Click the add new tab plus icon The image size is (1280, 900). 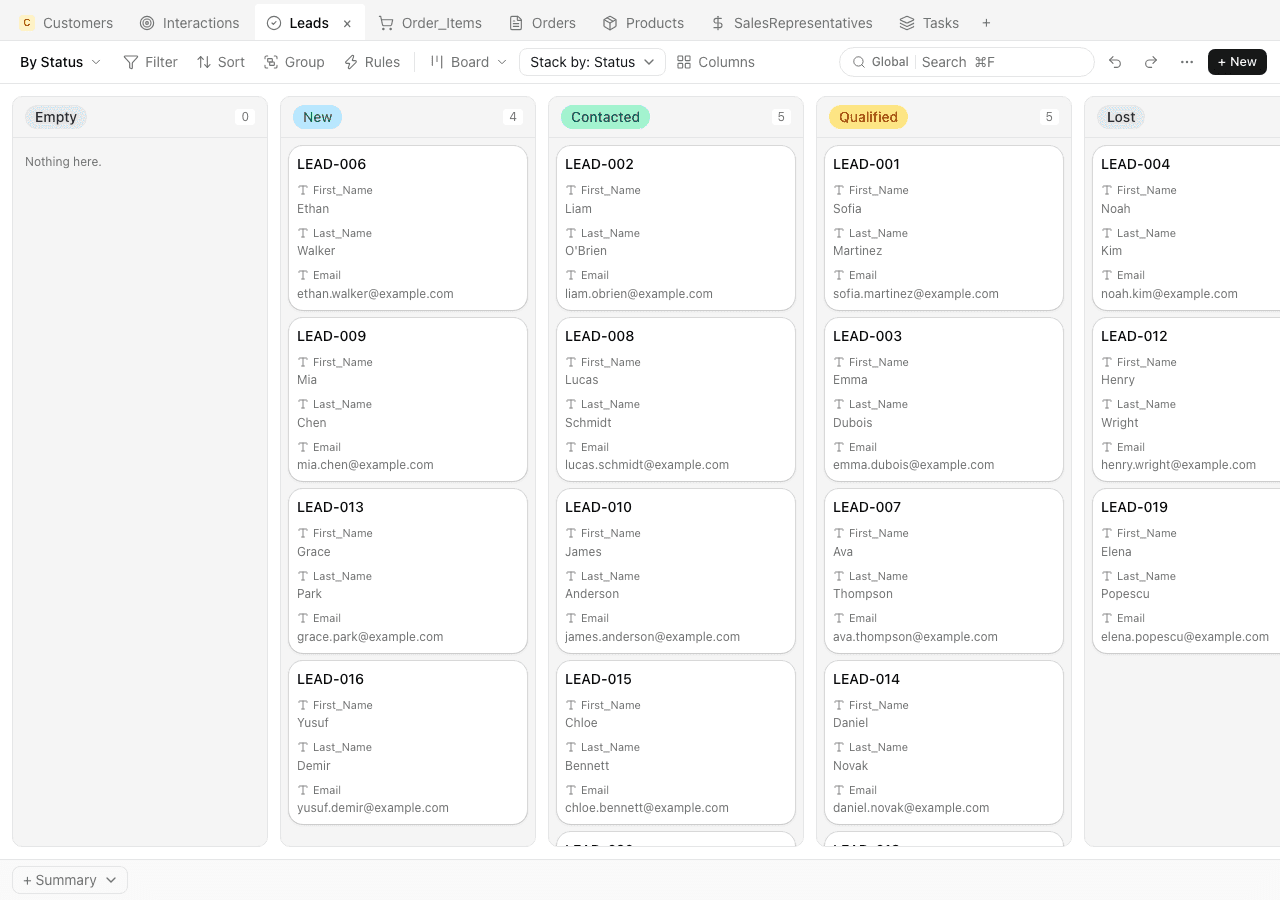pos(986,23)
